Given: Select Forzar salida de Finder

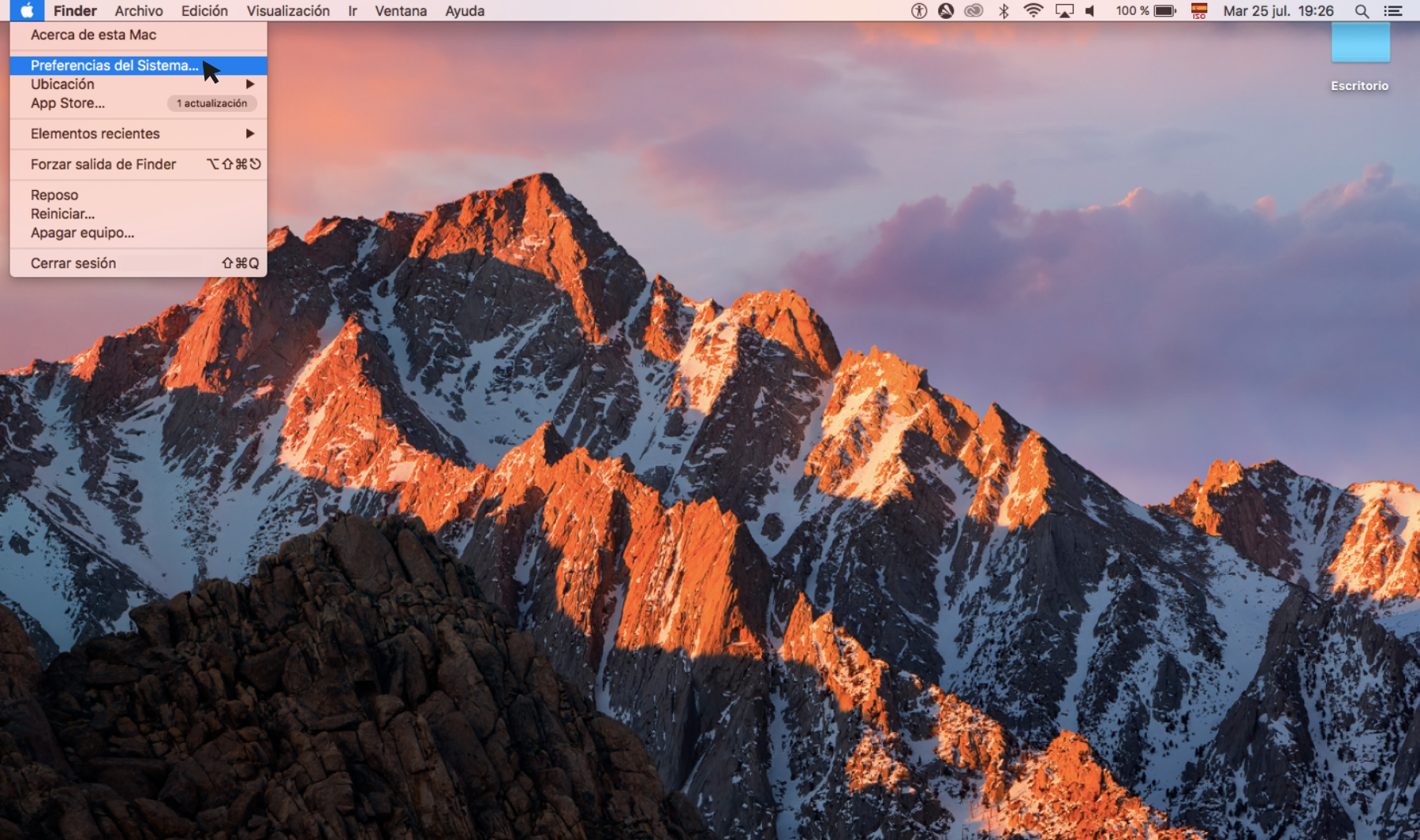Looking at the screenshot, I should point(103,164).
